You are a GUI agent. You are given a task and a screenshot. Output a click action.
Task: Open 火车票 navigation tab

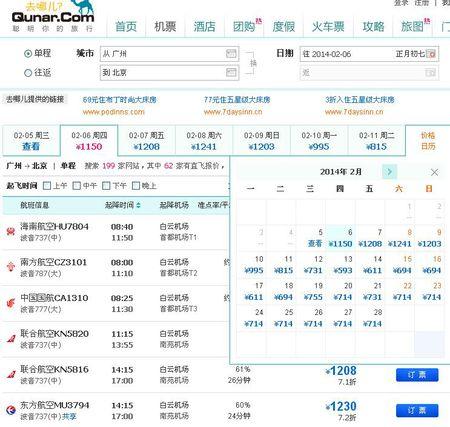point(328,26)
